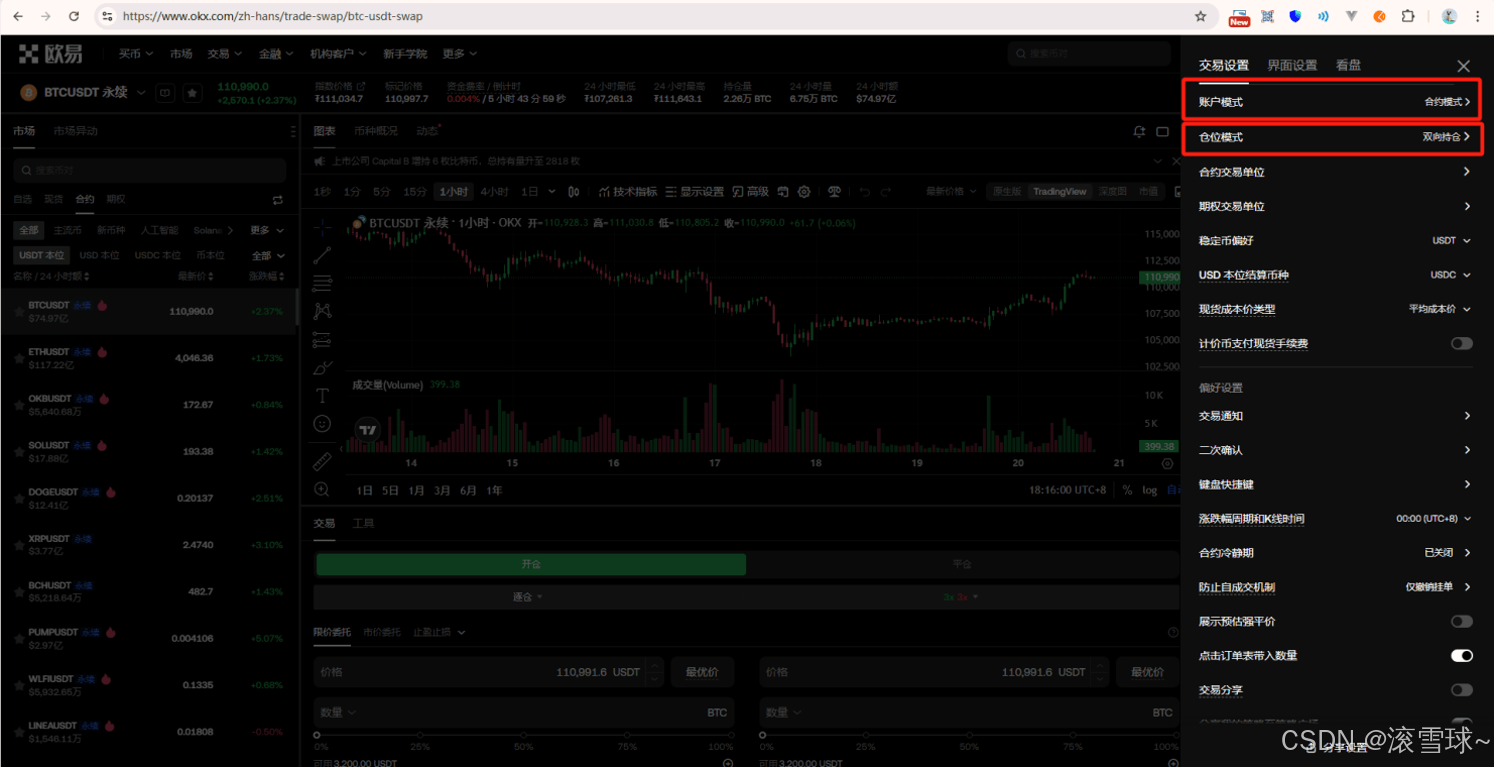Open the trading guide book icon
This screenshot has width=1495, height=767.
[x=166, y=93]
